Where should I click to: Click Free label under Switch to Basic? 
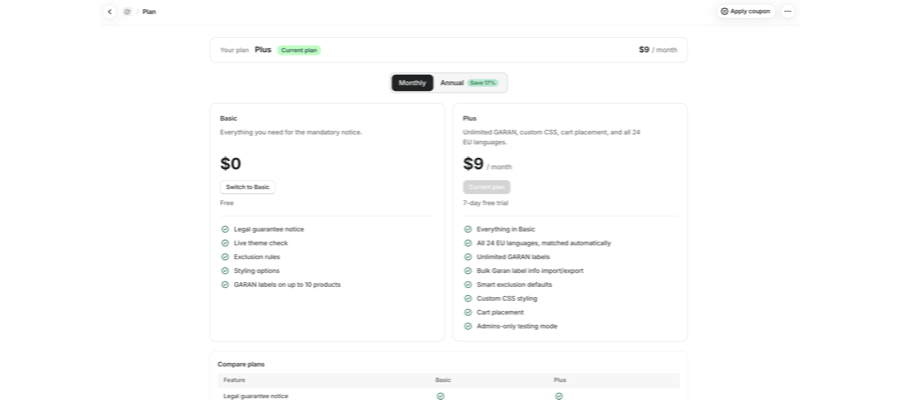pyautogui.click(x=227, y=203)
